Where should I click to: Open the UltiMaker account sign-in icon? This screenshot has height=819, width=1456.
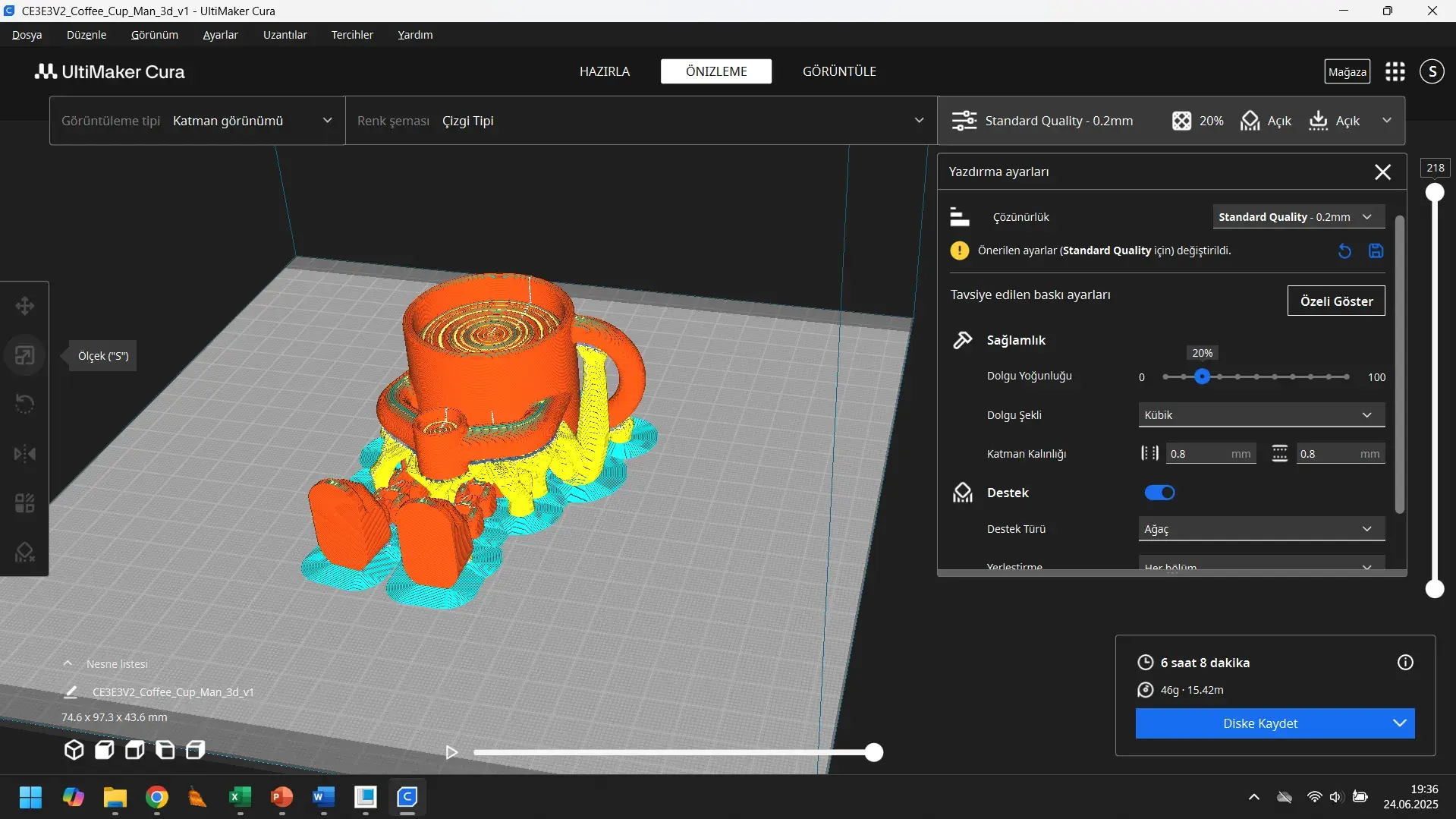coord(1432,71)
